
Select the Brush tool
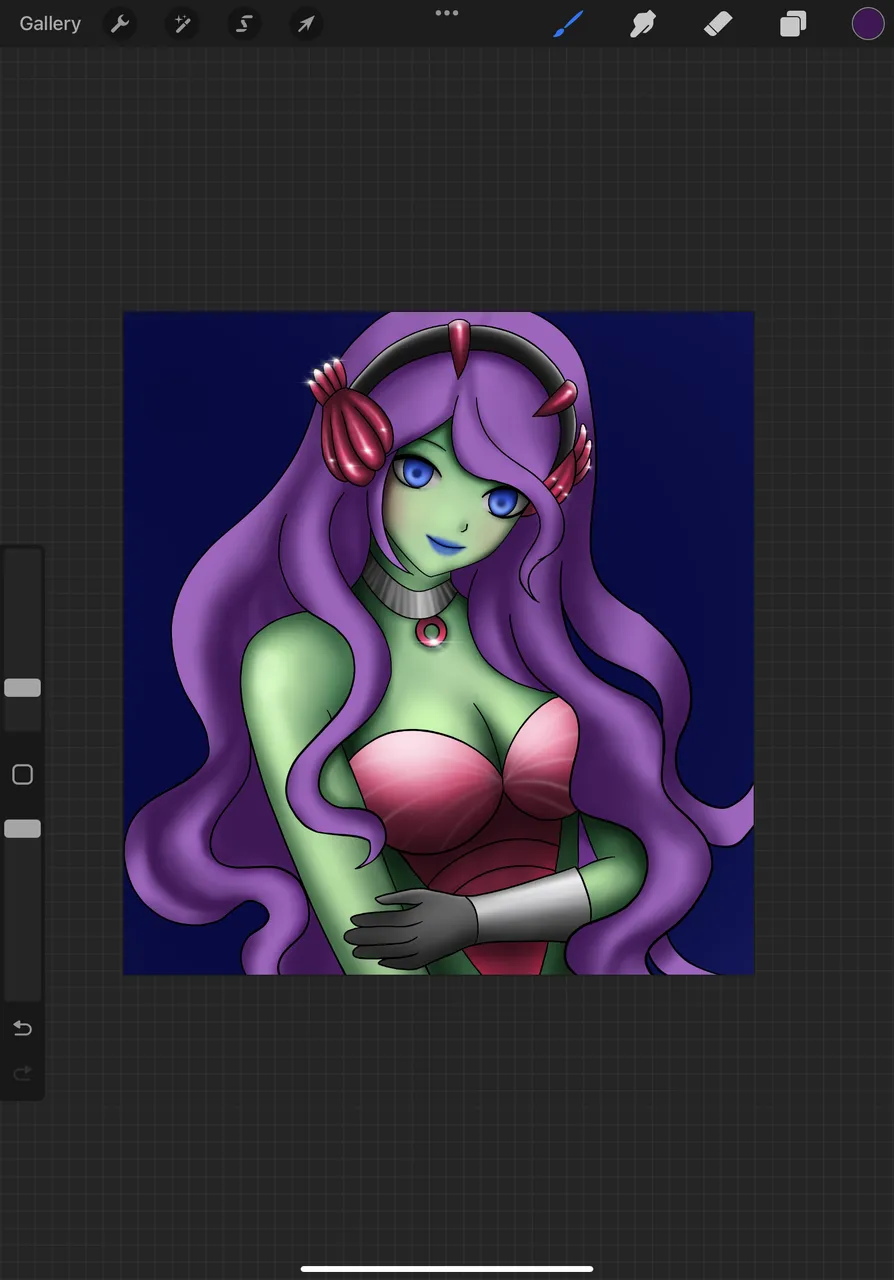568,24
